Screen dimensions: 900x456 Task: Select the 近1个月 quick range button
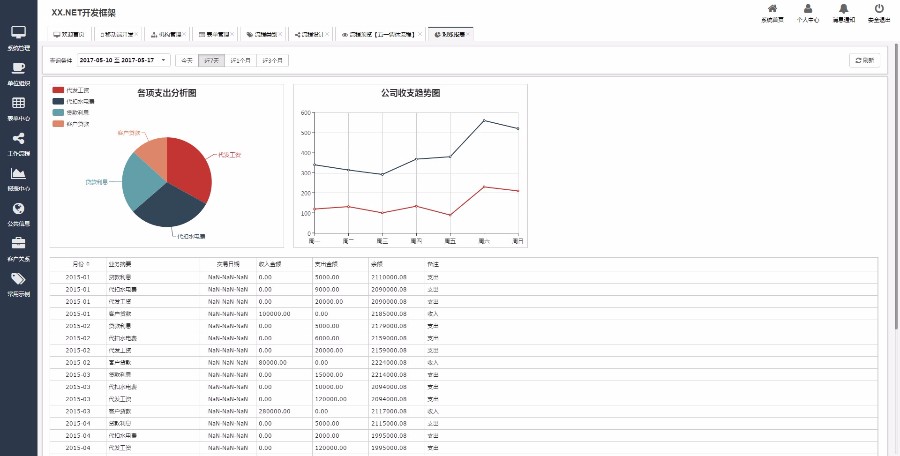240,60
